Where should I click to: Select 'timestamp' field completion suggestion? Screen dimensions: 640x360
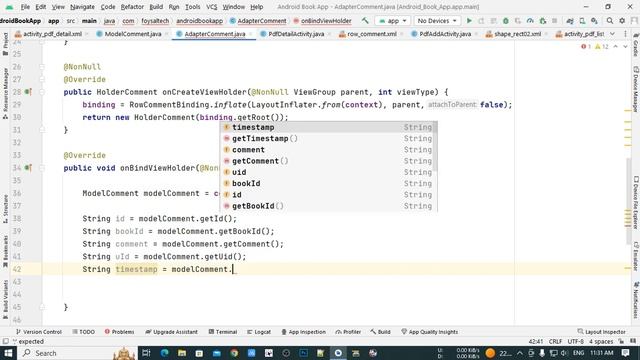tap(328, 127)
